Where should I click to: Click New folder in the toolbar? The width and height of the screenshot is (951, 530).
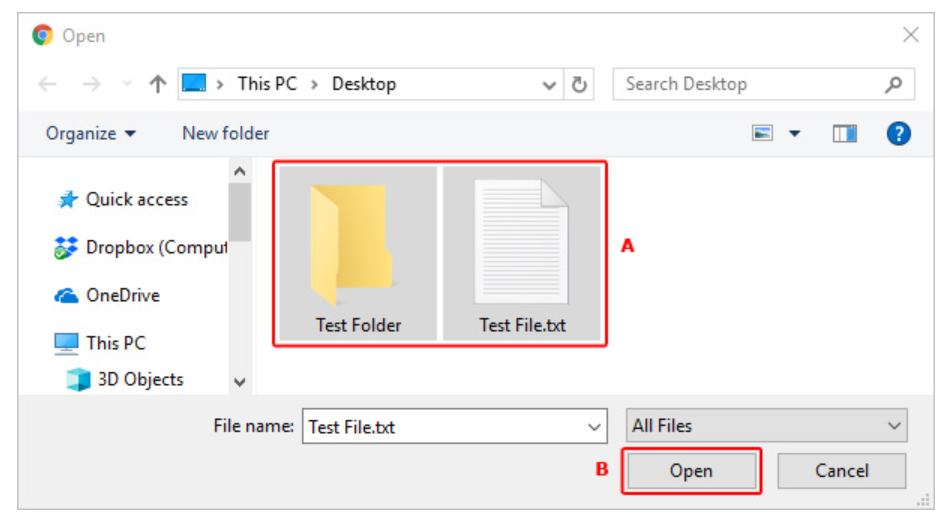click(x=225, y=134)
